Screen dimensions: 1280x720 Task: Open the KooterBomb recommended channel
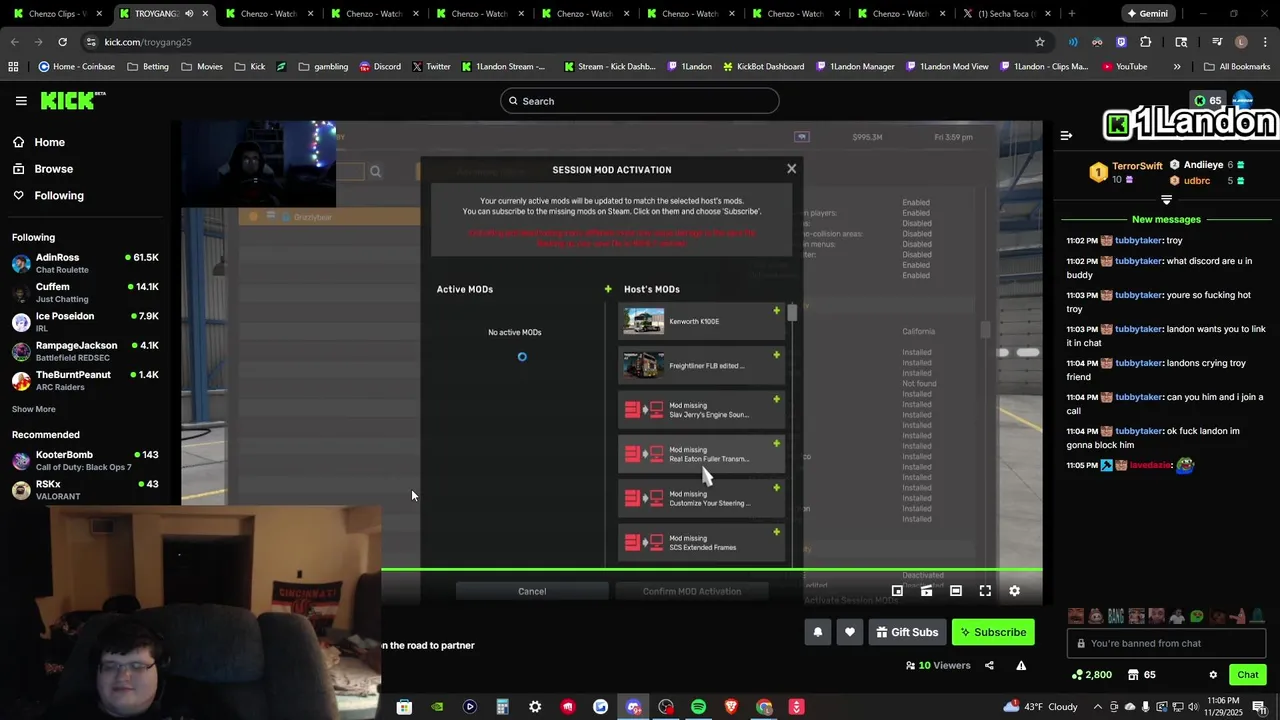[x=85, y=460]
